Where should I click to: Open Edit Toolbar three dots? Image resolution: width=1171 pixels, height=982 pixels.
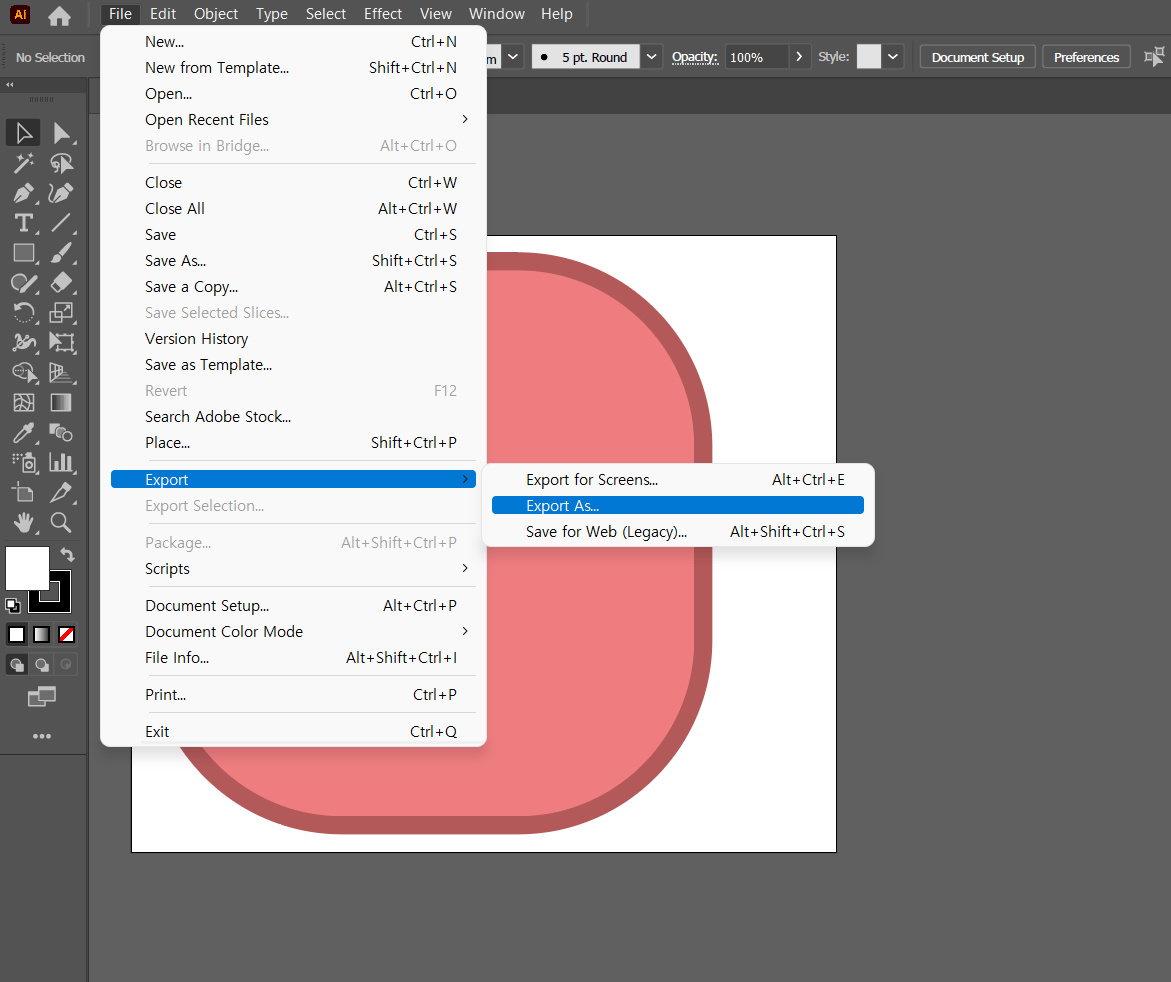point(42,736)
